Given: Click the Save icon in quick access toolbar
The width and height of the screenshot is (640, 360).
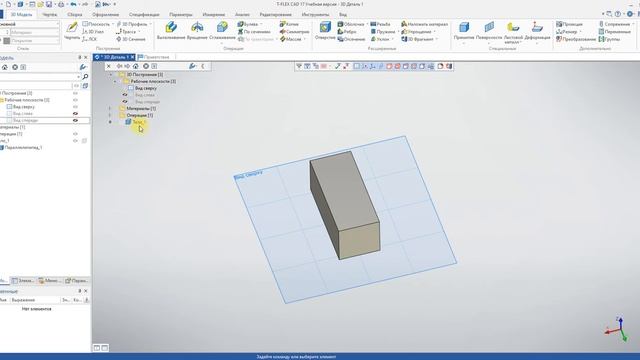Looking at the screenshot, I should [49, 4].
